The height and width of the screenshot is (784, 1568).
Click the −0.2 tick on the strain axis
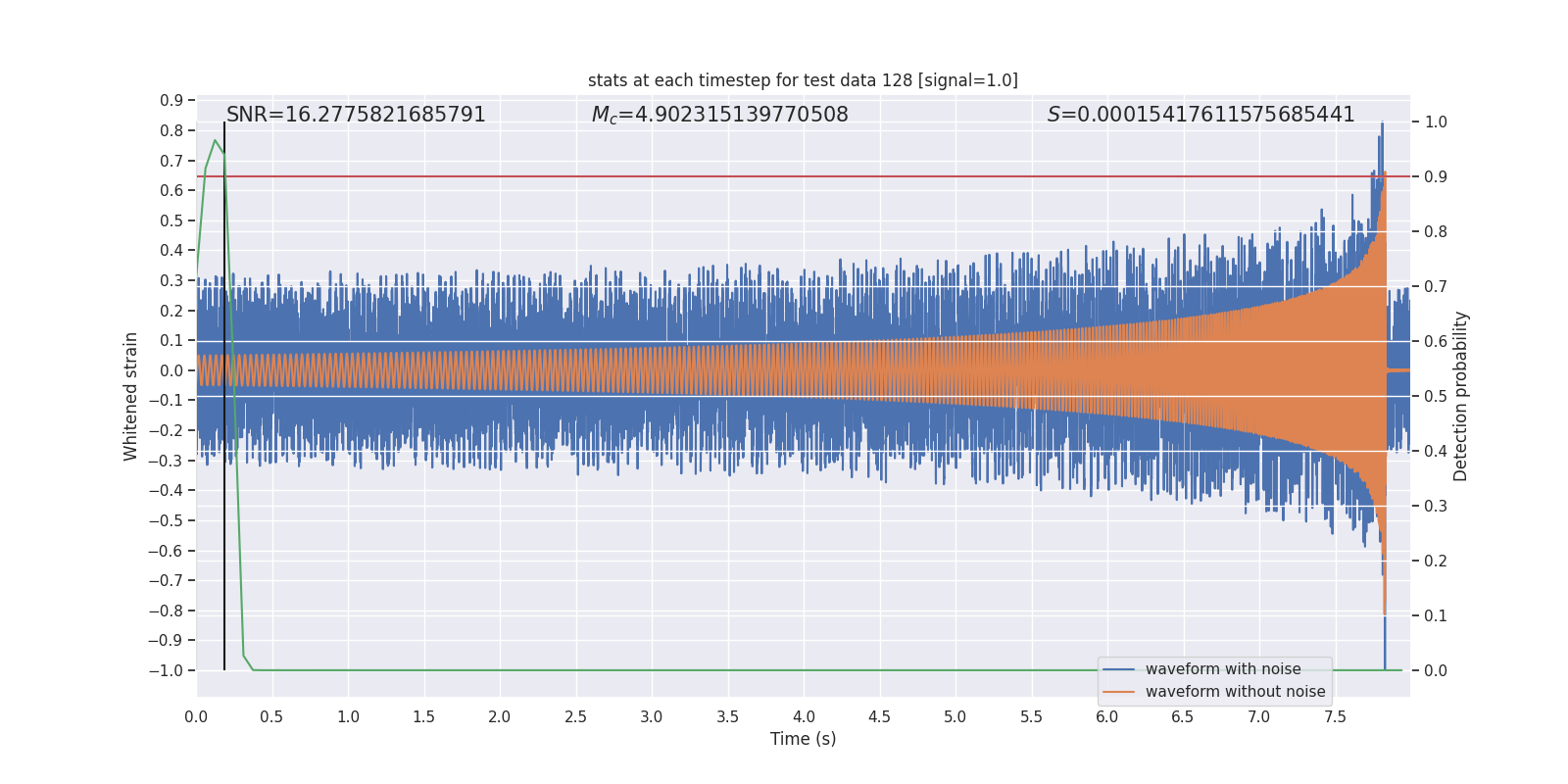tap(166, 430)
